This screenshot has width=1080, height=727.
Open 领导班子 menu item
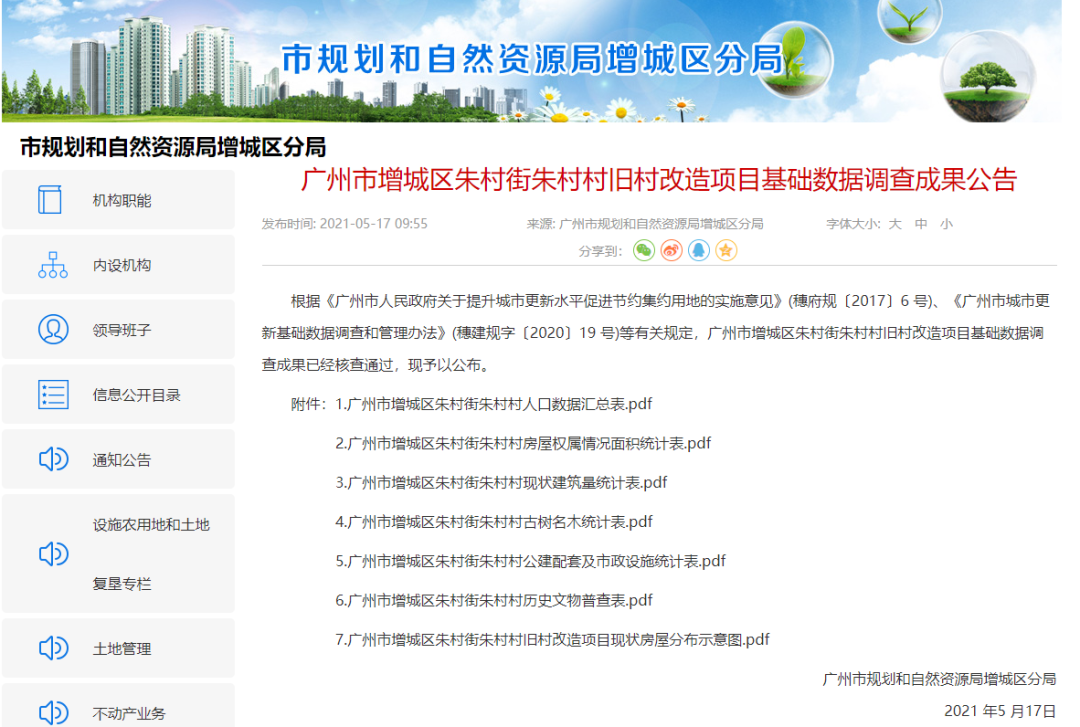pos(118,329)
